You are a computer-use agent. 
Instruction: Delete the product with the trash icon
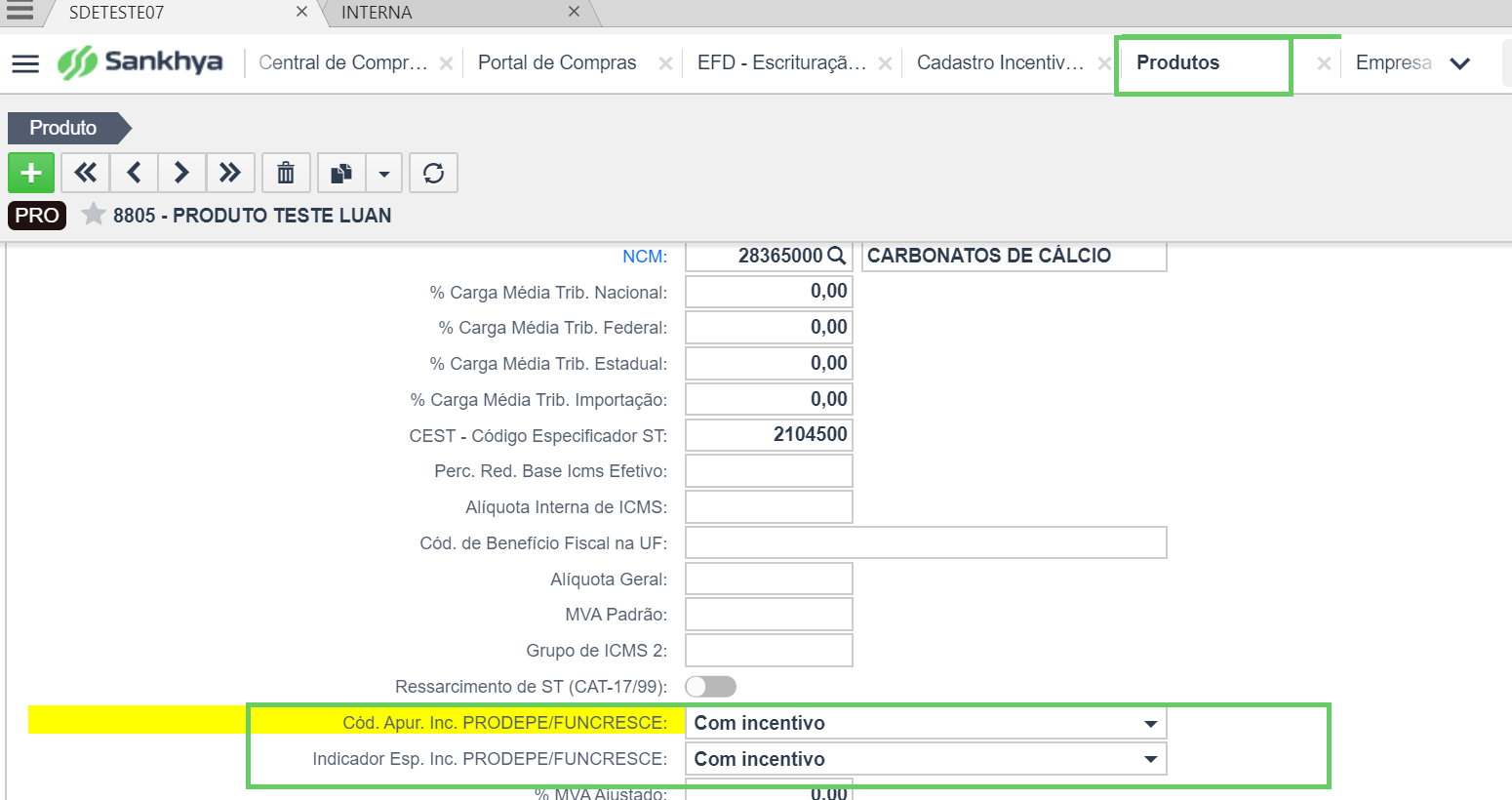286,173
